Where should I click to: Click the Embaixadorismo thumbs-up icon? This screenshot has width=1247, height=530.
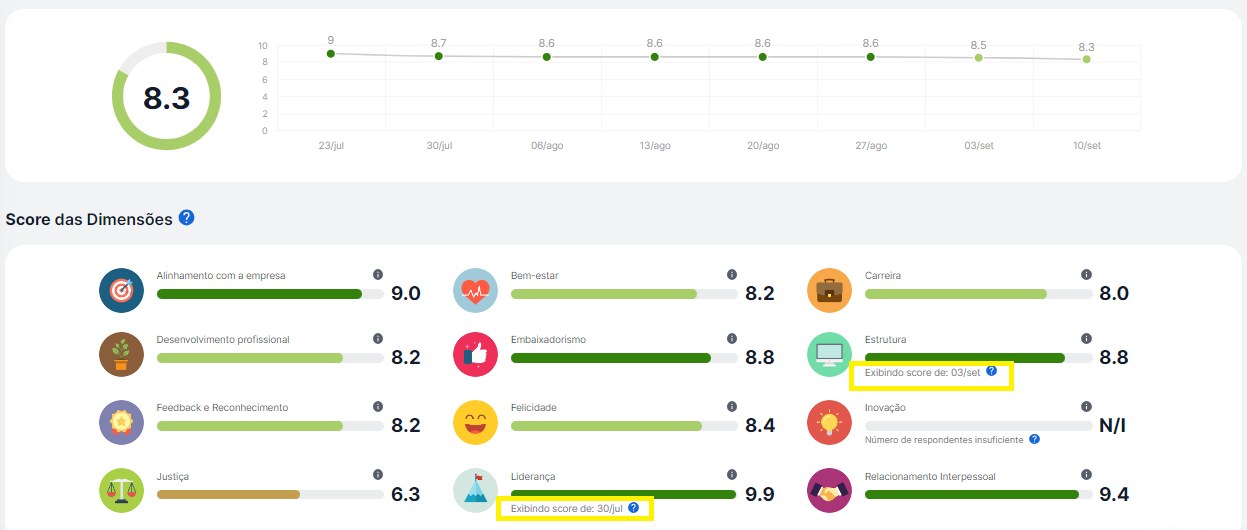click(475, 354)
